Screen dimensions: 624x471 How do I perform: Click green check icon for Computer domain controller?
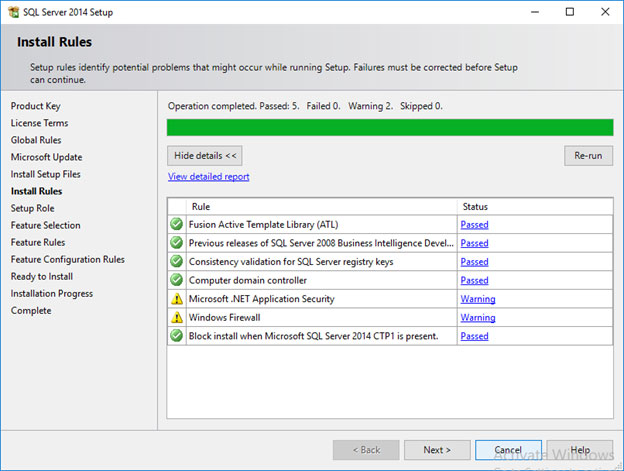[x=176, y=280]
